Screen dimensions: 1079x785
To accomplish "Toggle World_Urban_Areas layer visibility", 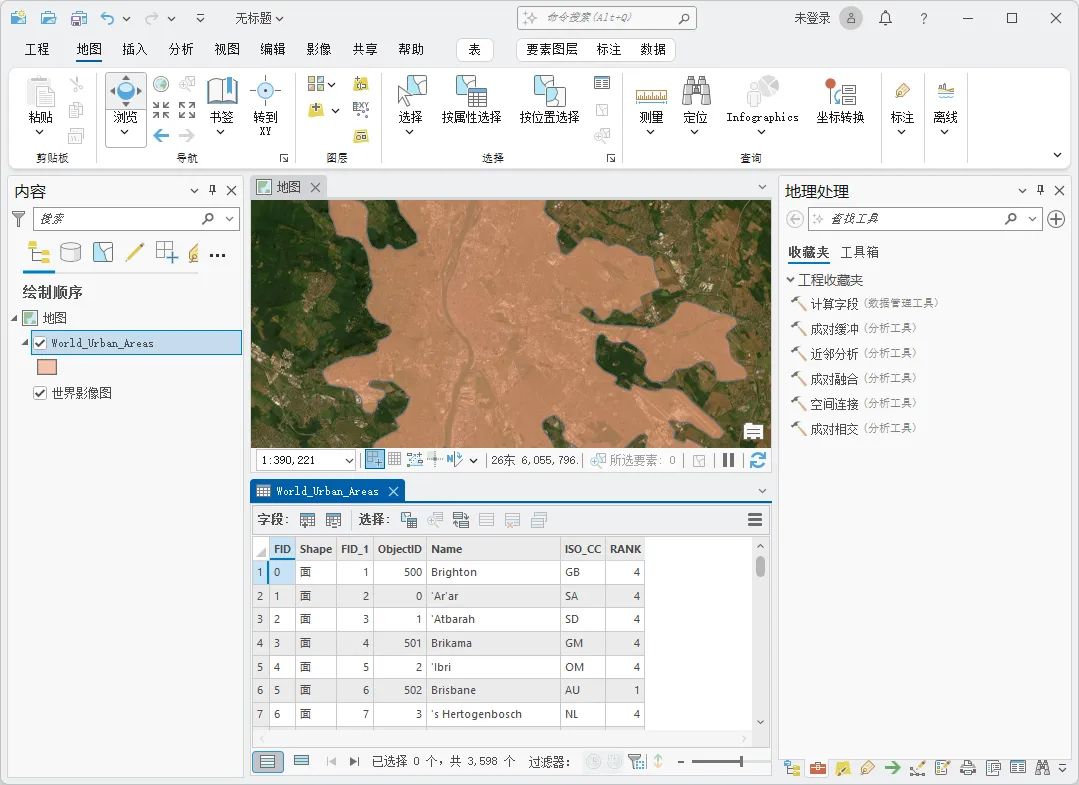I will click(x=41, y=343).
